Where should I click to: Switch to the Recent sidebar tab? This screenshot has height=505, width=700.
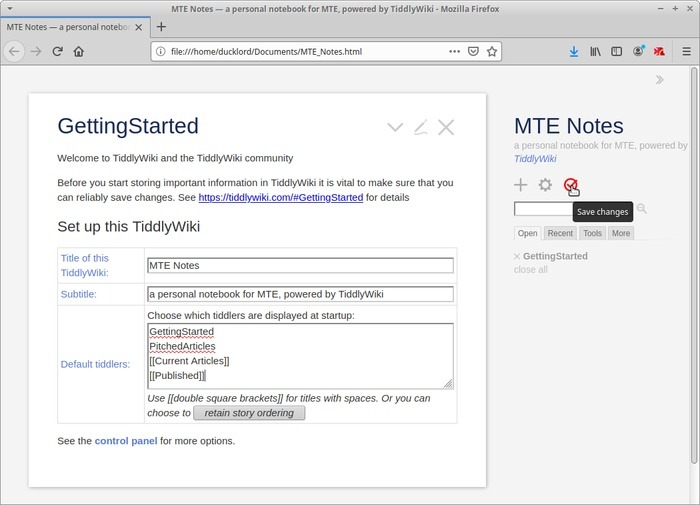(560, 233)
